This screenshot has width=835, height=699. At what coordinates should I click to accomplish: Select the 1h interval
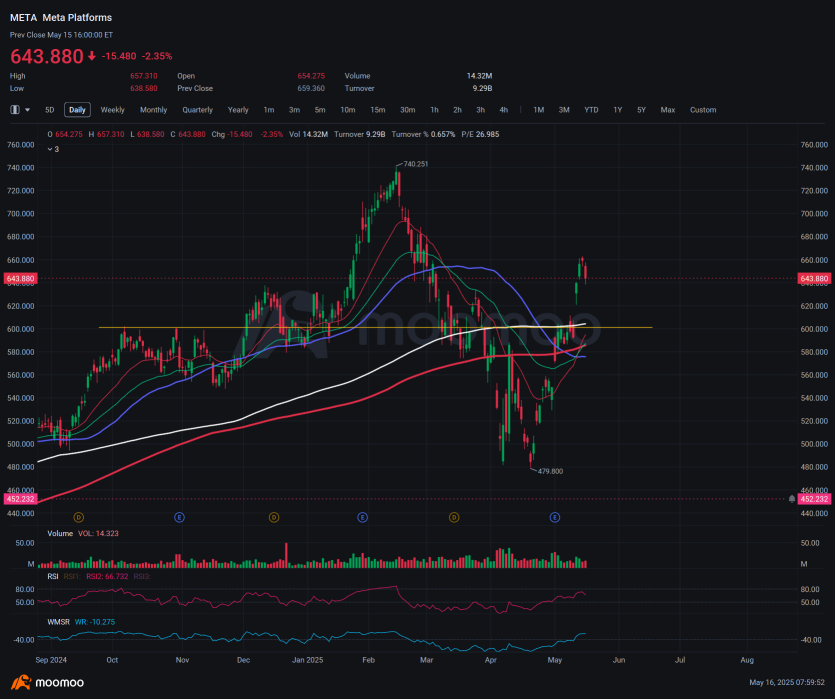(x=435, y=110)
